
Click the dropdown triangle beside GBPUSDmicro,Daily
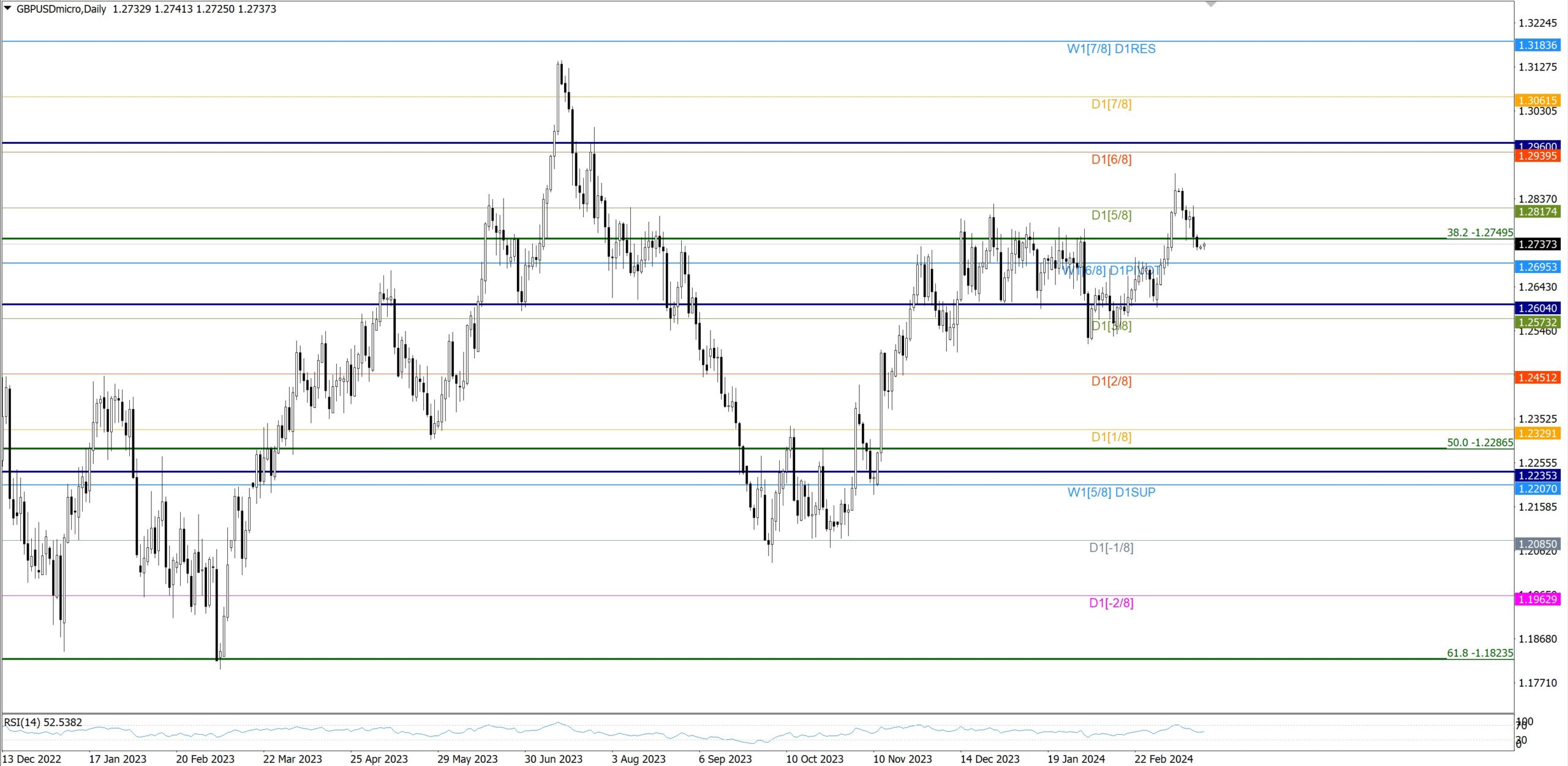click(x=7, y=9)
